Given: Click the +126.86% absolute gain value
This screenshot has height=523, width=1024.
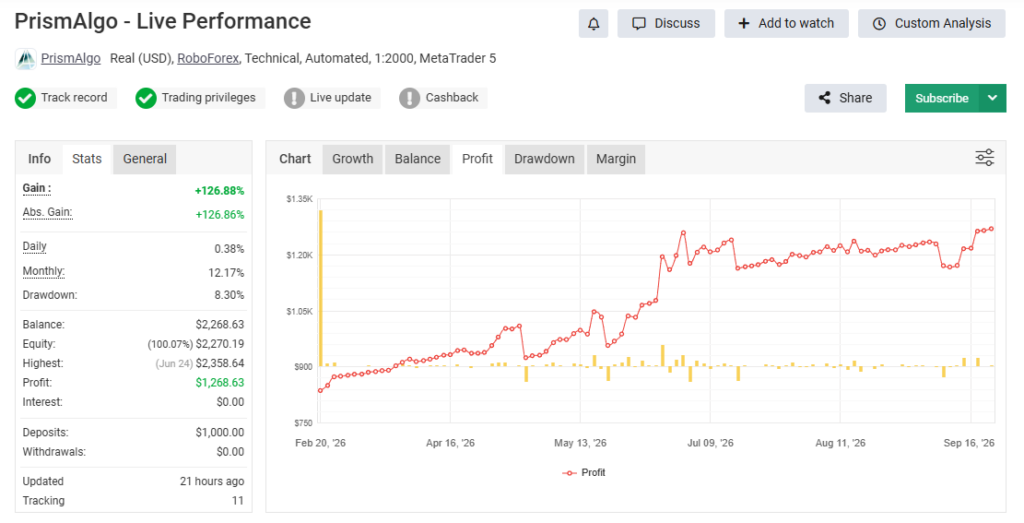Looking at the screenshot, I should [219, 215].
